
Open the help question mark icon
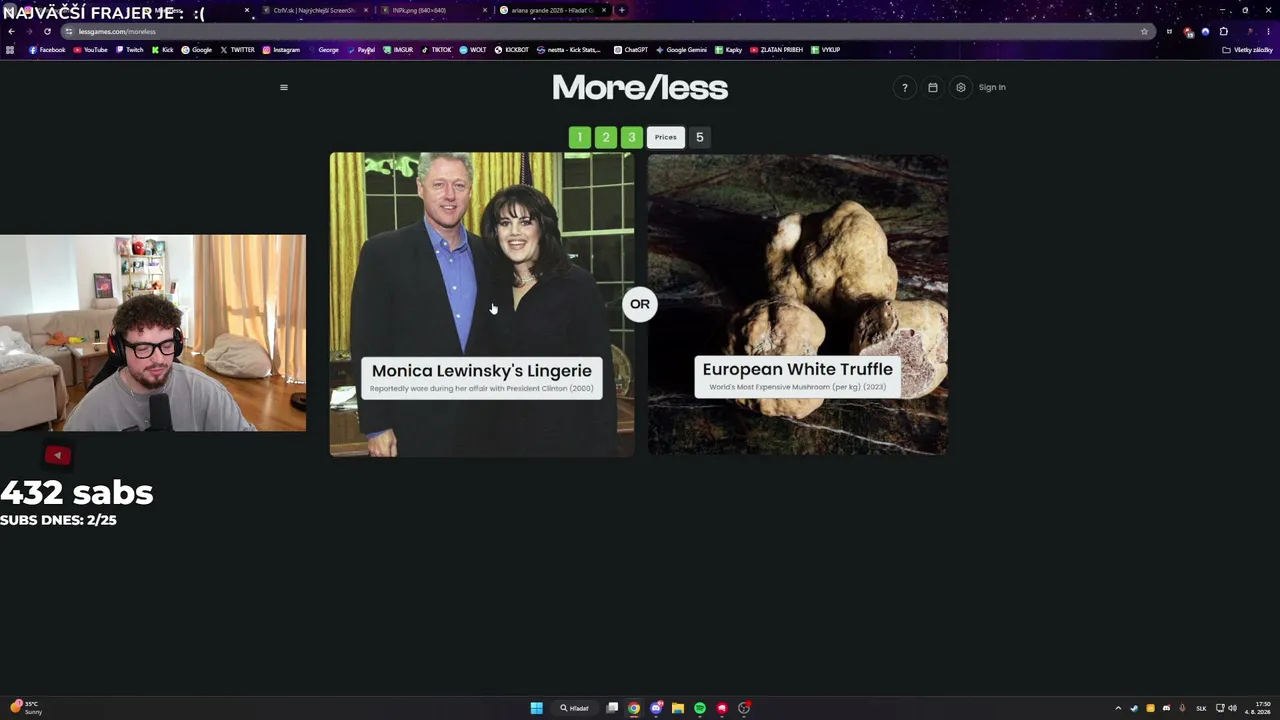905,87
